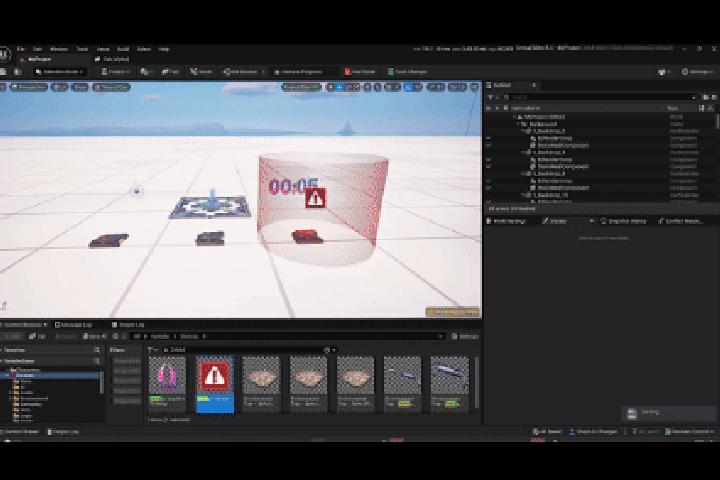Click the maximize viewport icon at the far right
This screenshot has height=480, width=720.
(474, 87)
